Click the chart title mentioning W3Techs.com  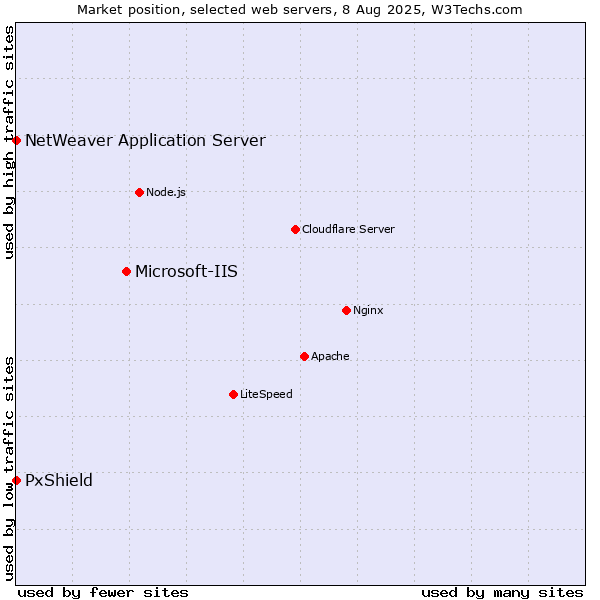(300, 10)
